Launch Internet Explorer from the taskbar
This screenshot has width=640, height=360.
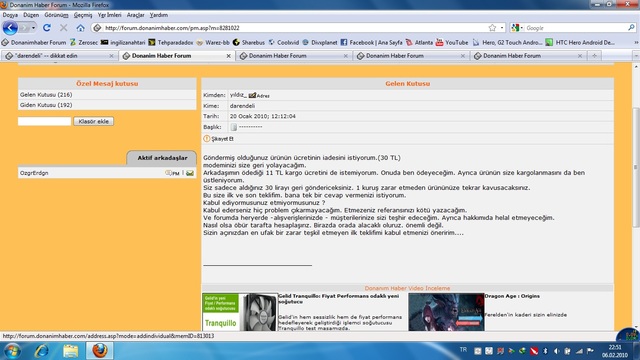click(42, 351)
